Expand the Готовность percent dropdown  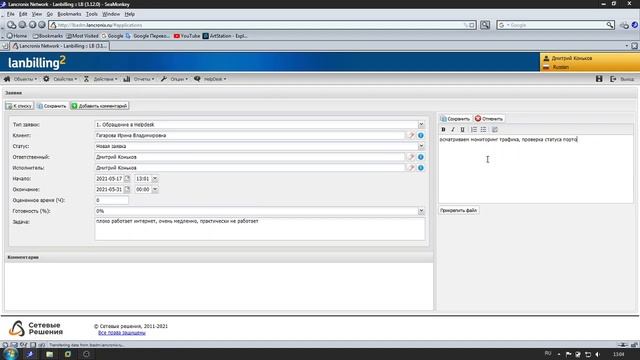[x=421, y=211]
